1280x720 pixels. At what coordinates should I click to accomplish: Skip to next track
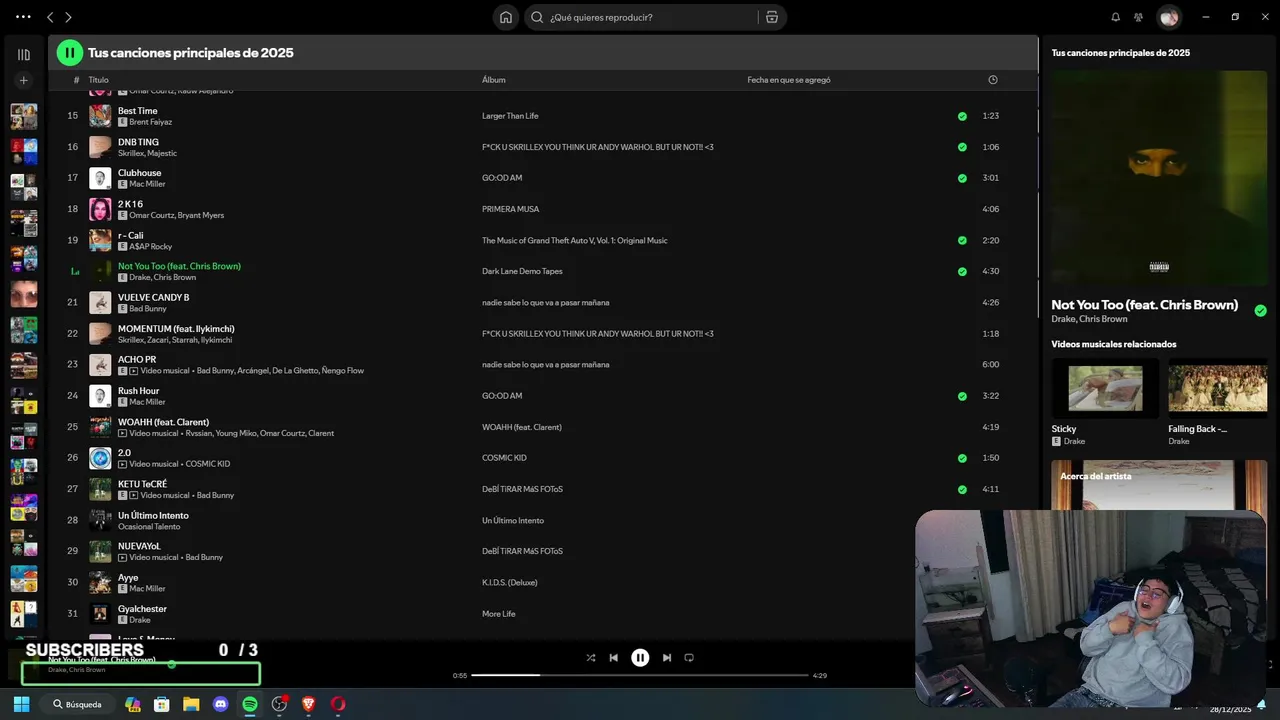[x=667, y=658]
